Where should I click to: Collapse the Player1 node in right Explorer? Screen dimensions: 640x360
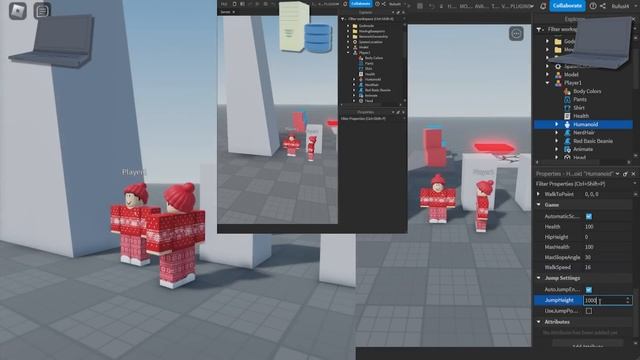pyautogui.click(x=547, y=83)
